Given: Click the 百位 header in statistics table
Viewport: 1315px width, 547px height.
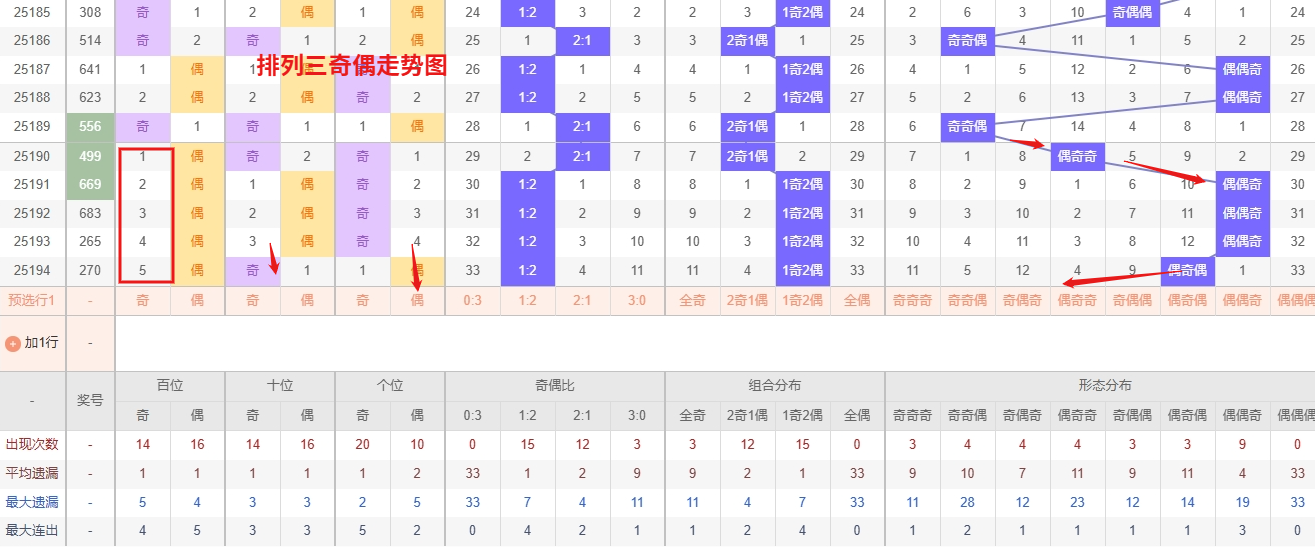Looking at the screenshot, I should click(x=170, y=386).
